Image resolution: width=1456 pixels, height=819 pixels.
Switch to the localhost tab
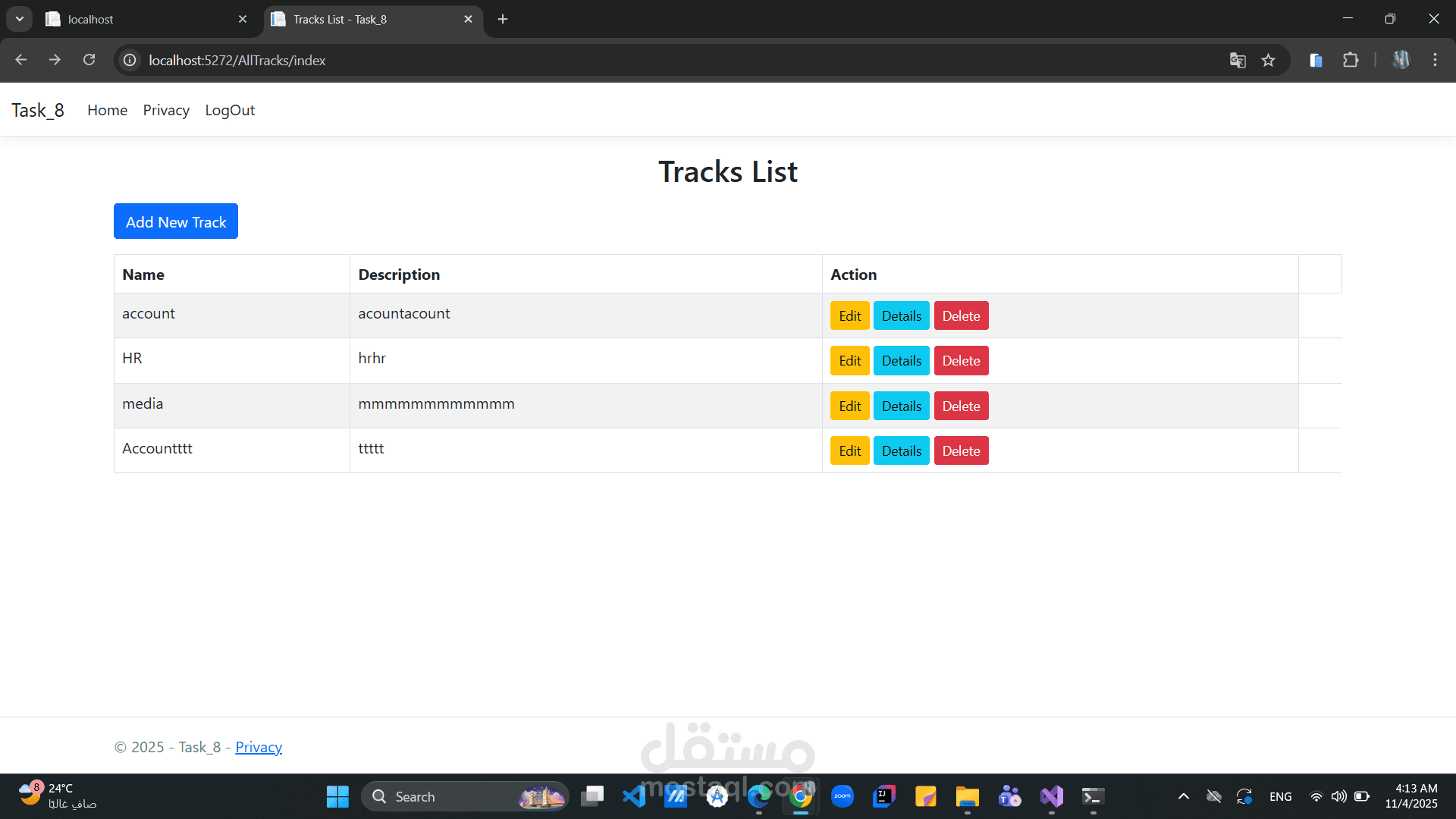[x=144, y=19]
